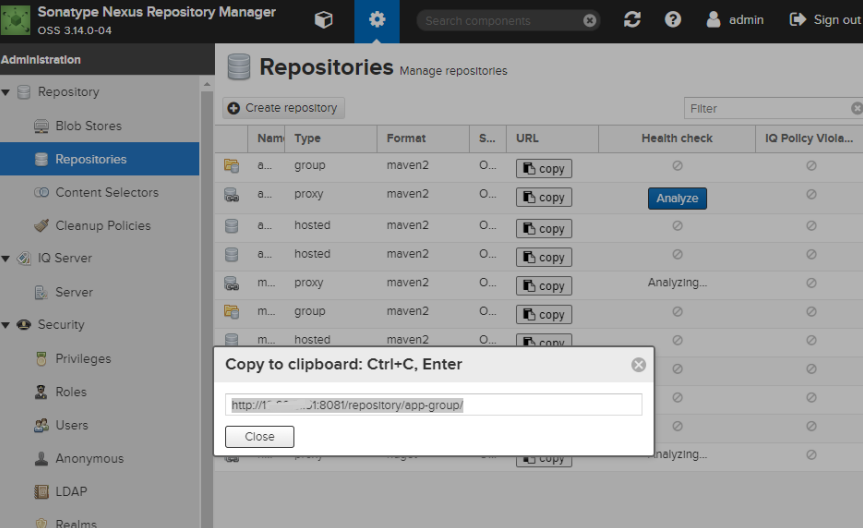Click the Create repository button
Screen dimensions: 863x528
pyautogui.click(x=284, y=108)
